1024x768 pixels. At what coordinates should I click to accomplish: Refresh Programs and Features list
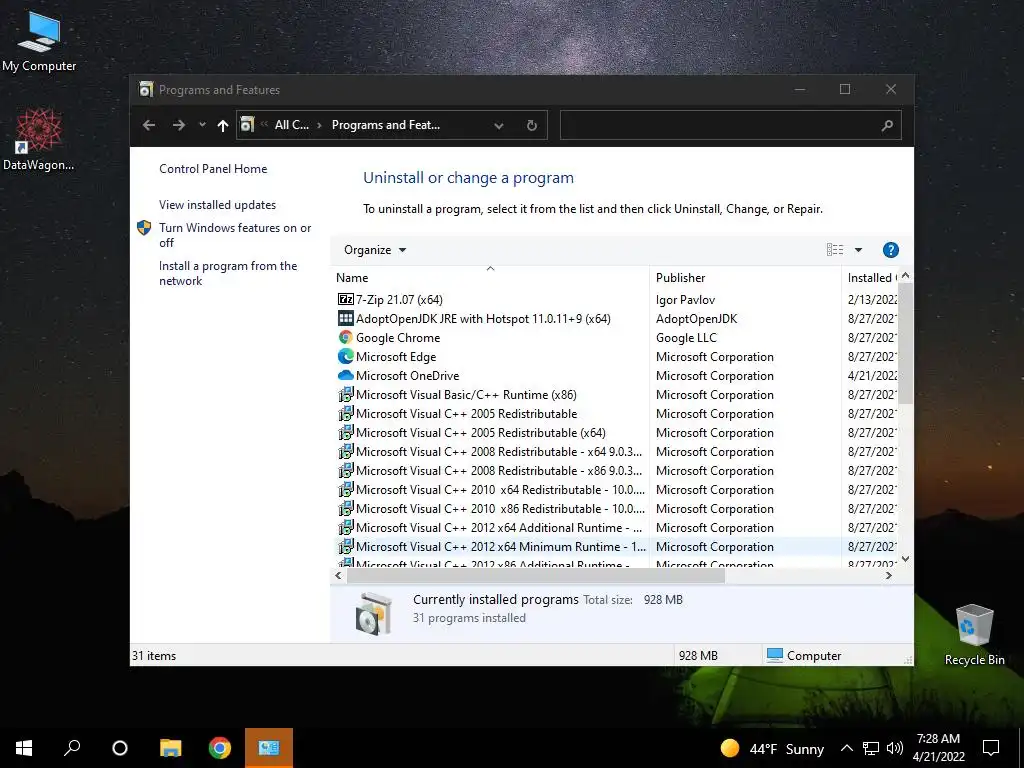click(x=532, y=125)
